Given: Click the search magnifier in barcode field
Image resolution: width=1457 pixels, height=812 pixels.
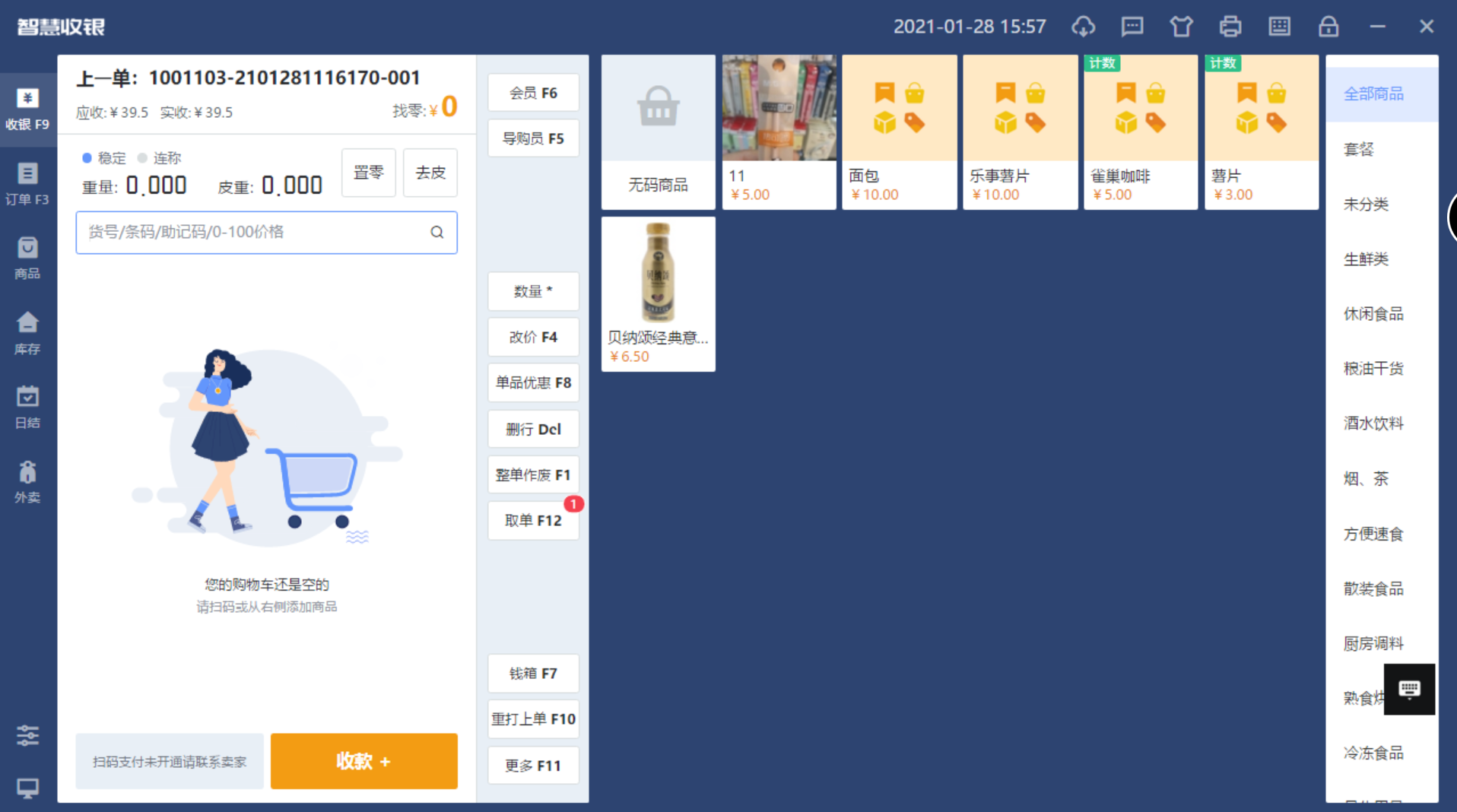Looking at the screenshot, I should 436,232.
